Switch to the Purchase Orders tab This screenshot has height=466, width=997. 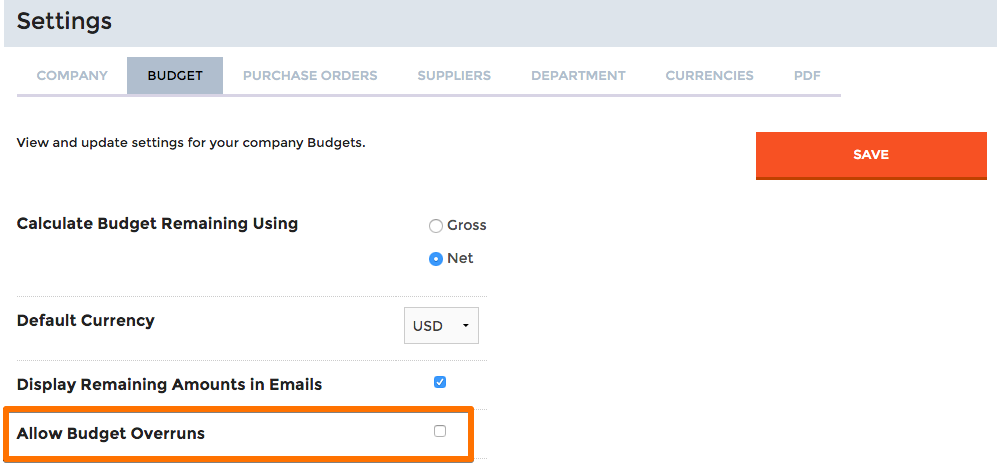[310, 76]
